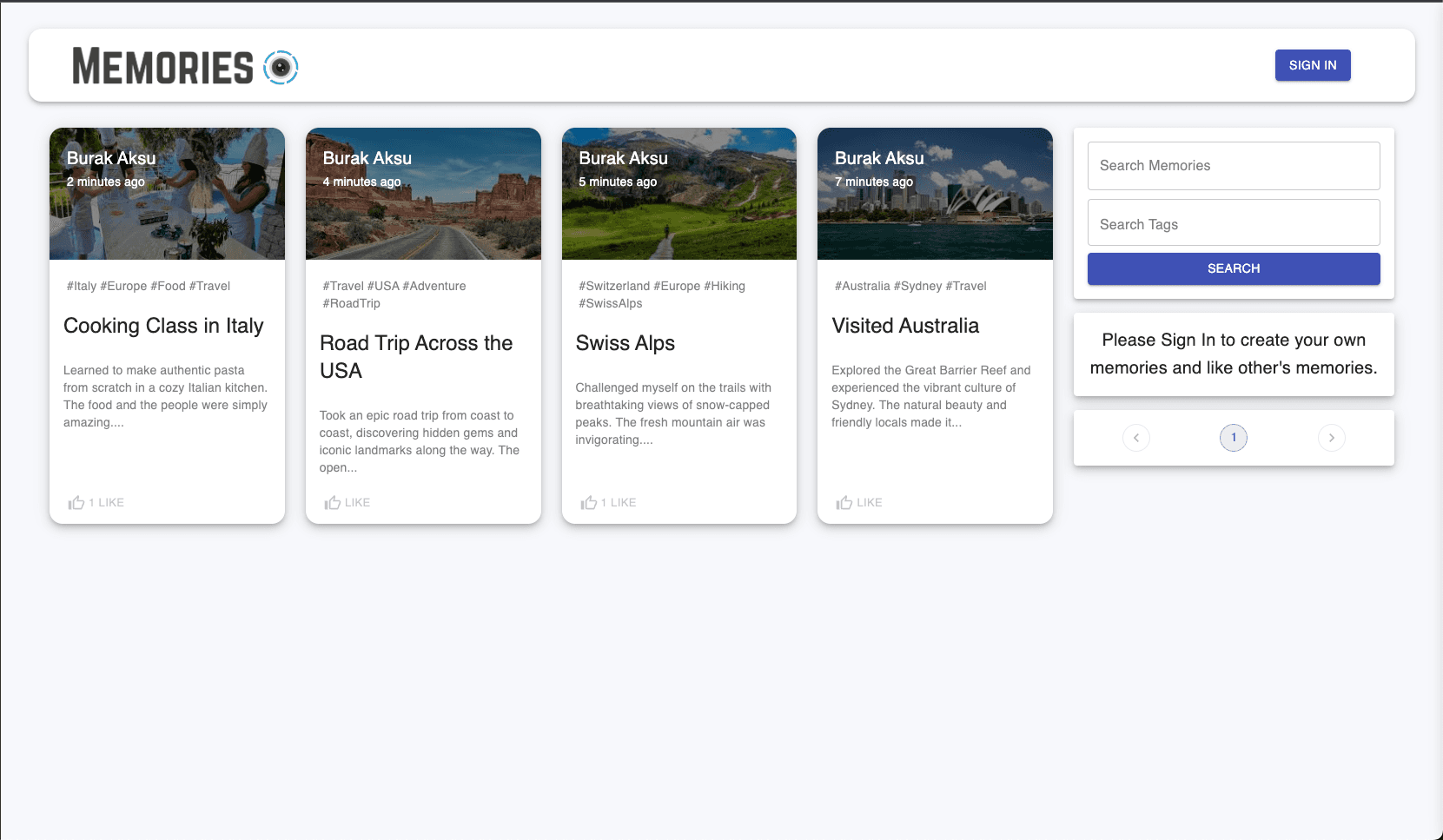Image resolution: width=1443 pixels, height=840 pixels.
Task: Like the Visited Australia memory
Action: click(x=859, y=502)
